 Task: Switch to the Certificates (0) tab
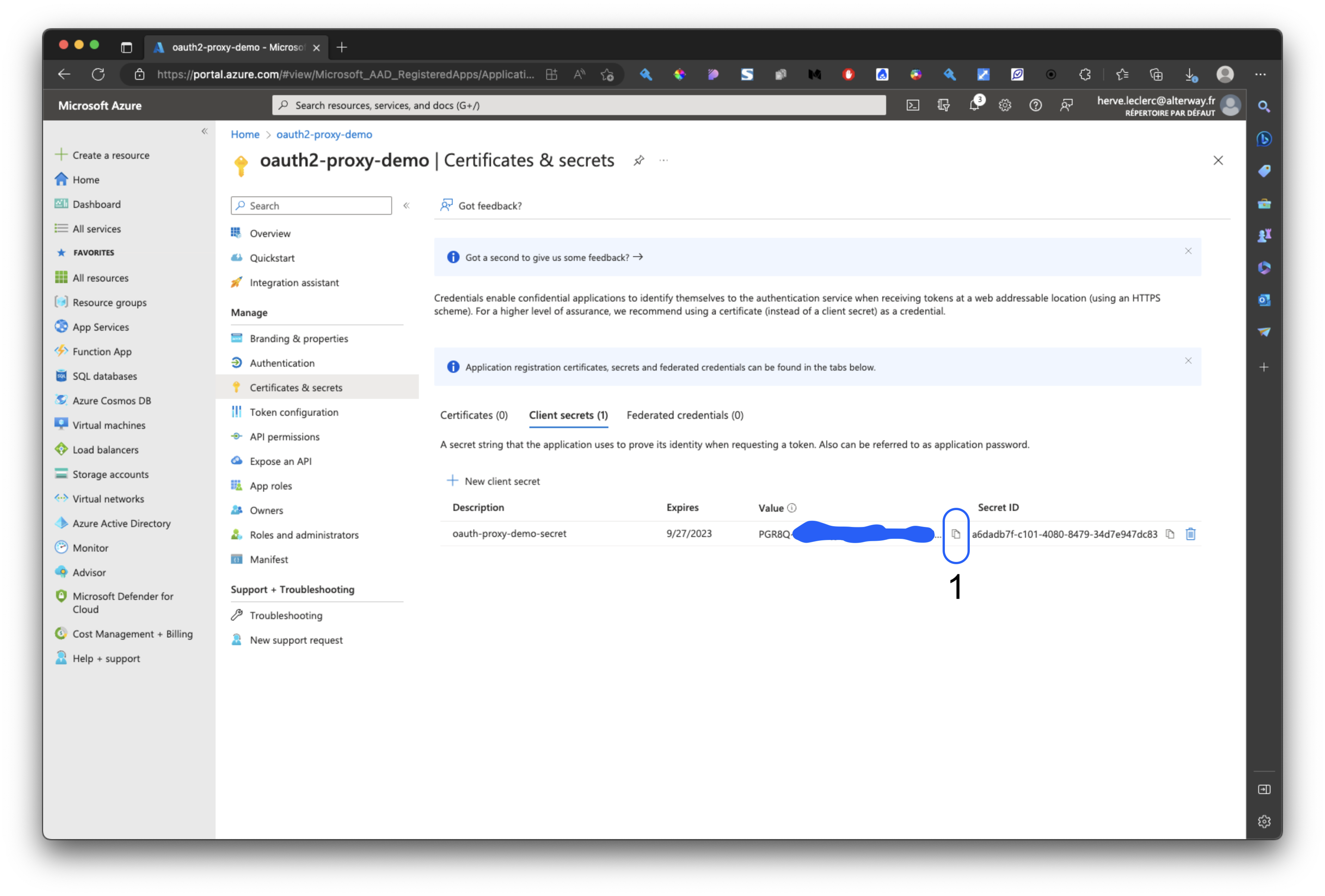pos(474,415)
